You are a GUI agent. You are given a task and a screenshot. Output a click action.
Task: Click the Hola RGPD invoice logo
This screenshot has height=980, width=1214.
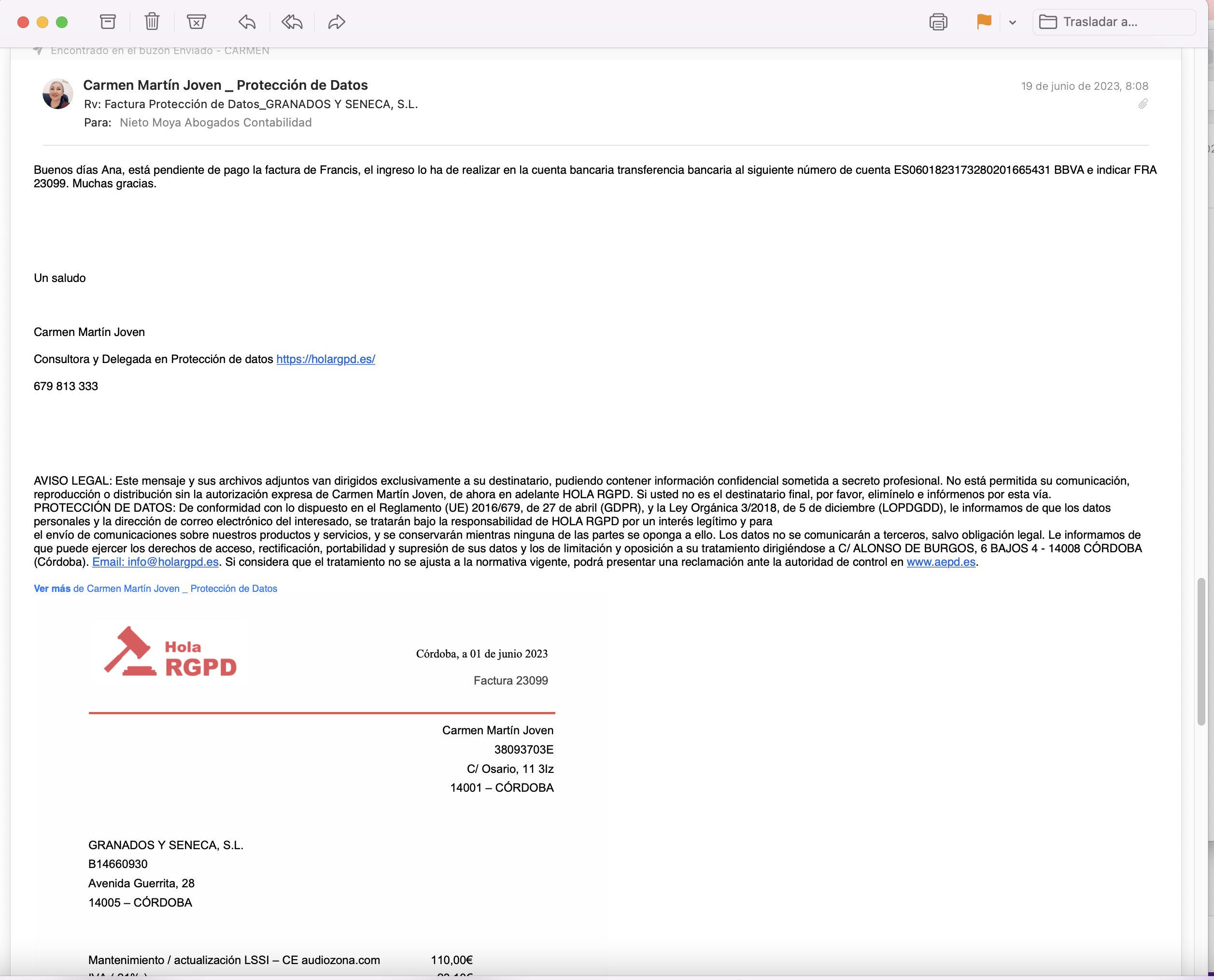point(170,653)
